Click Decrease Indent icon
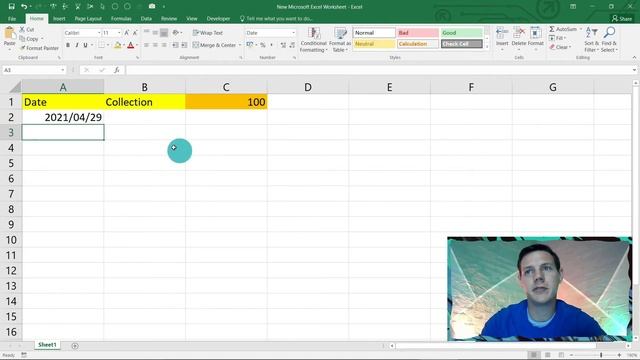 coord(175,45)
